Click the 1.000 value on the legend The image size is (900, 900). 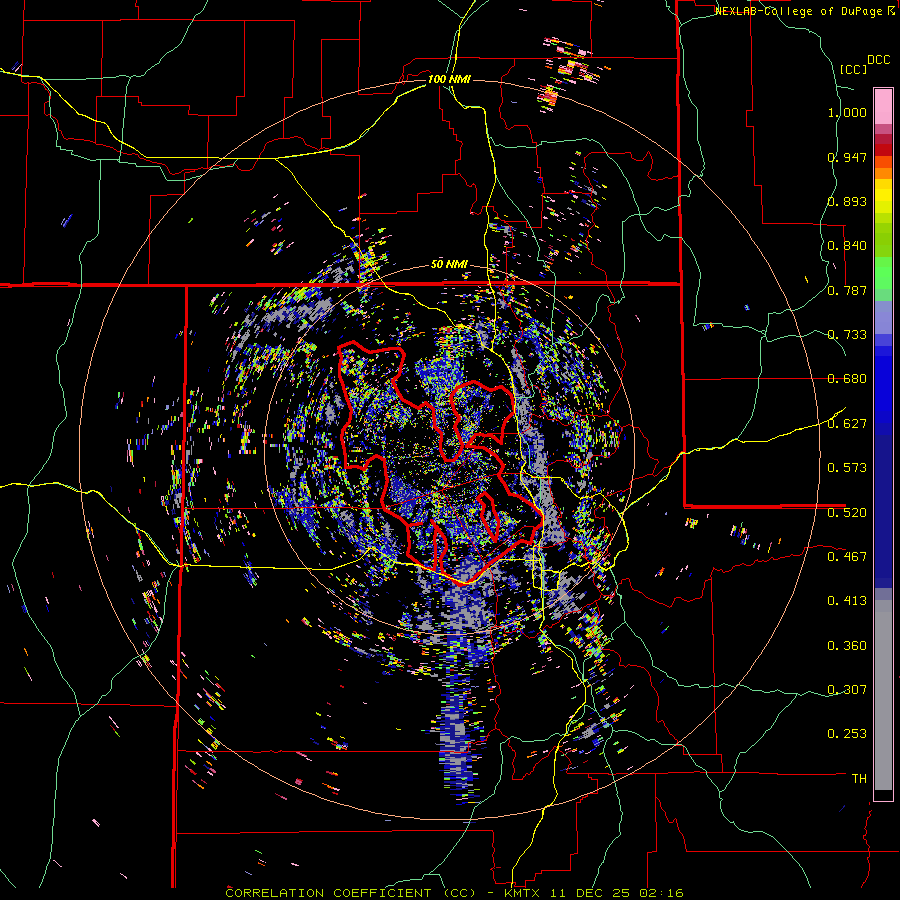coord(847,112)
